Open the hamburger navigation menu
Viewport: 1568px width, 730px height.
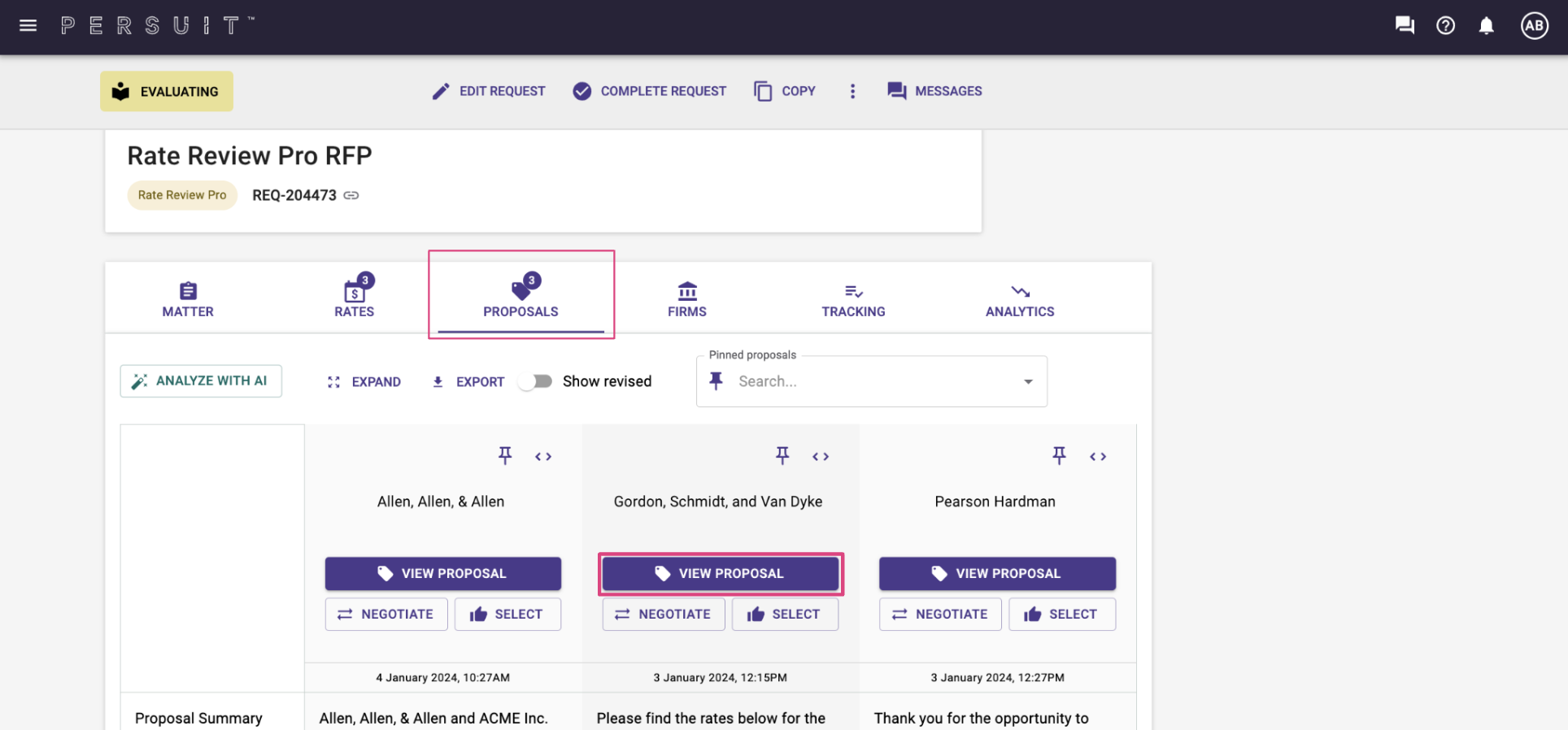[x=28, y=26]
